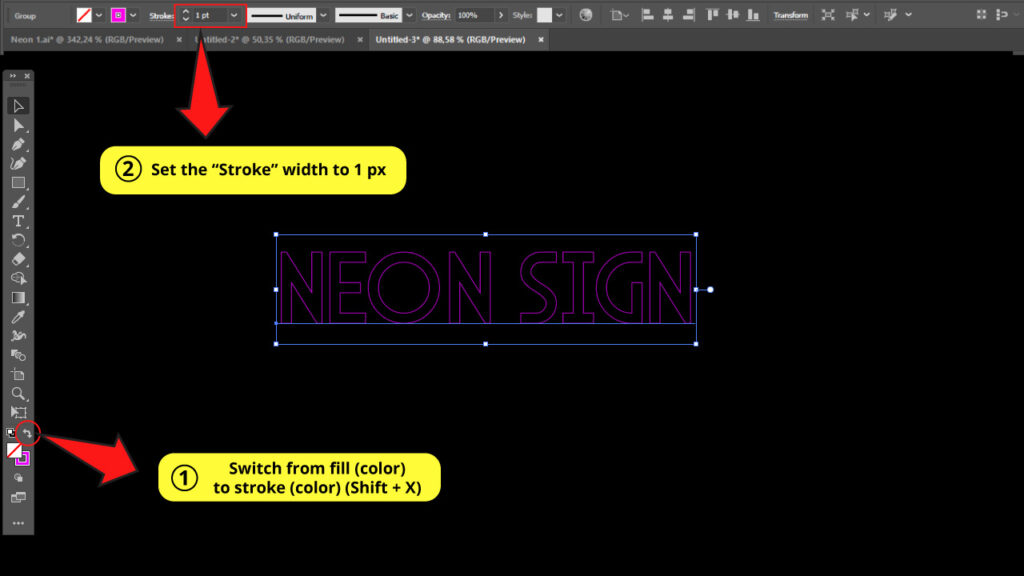Open the Uniform width profile dropdown

[x=322, y=15]
